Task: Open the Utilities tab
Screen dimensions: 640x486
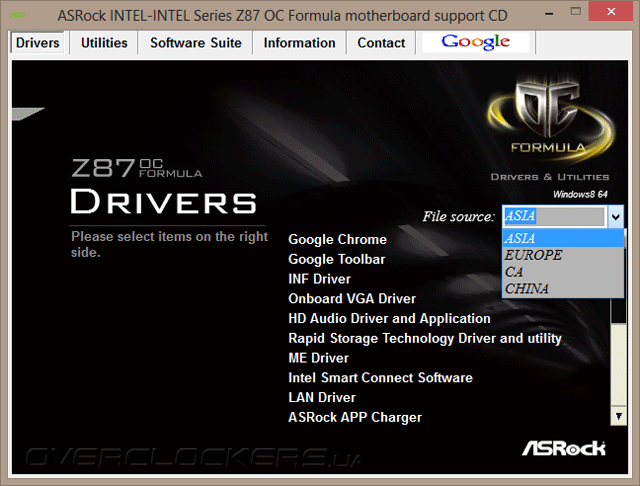Action: 104,42
